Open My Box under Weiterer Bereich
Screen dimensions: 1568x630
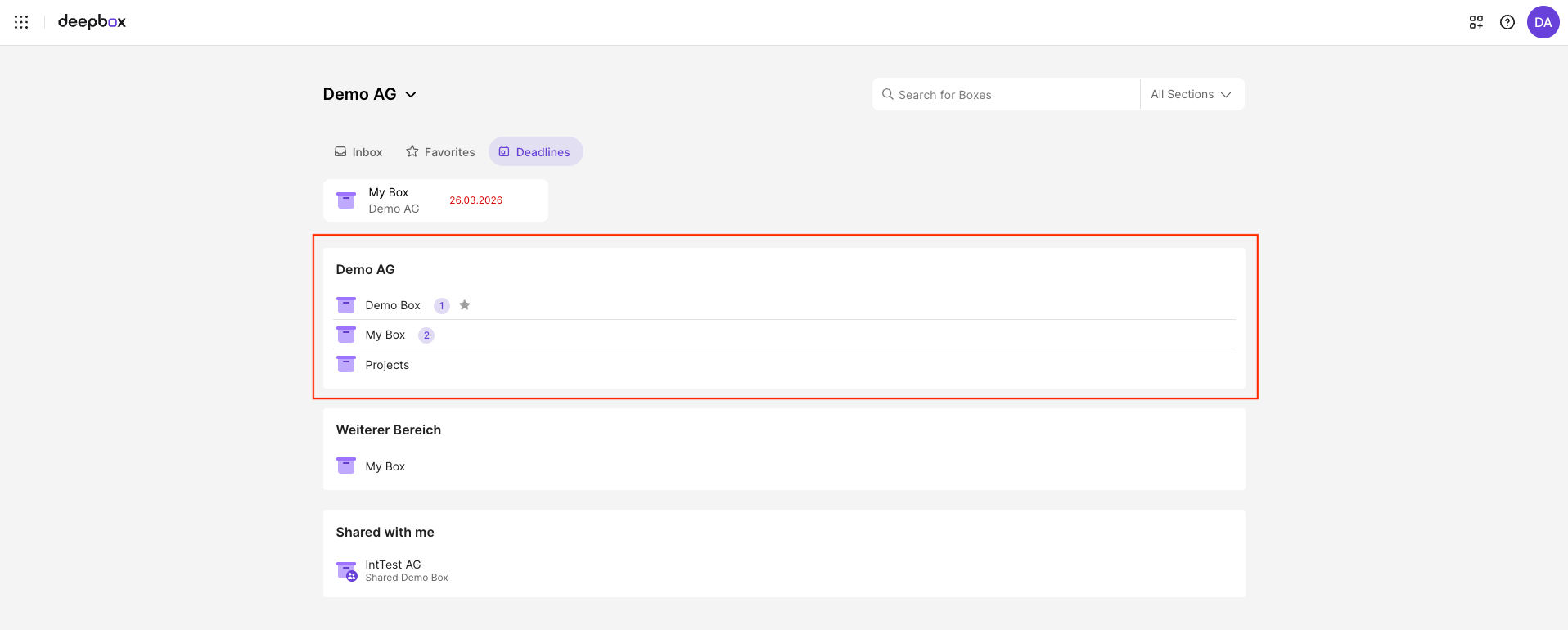[x=385, y=466]
